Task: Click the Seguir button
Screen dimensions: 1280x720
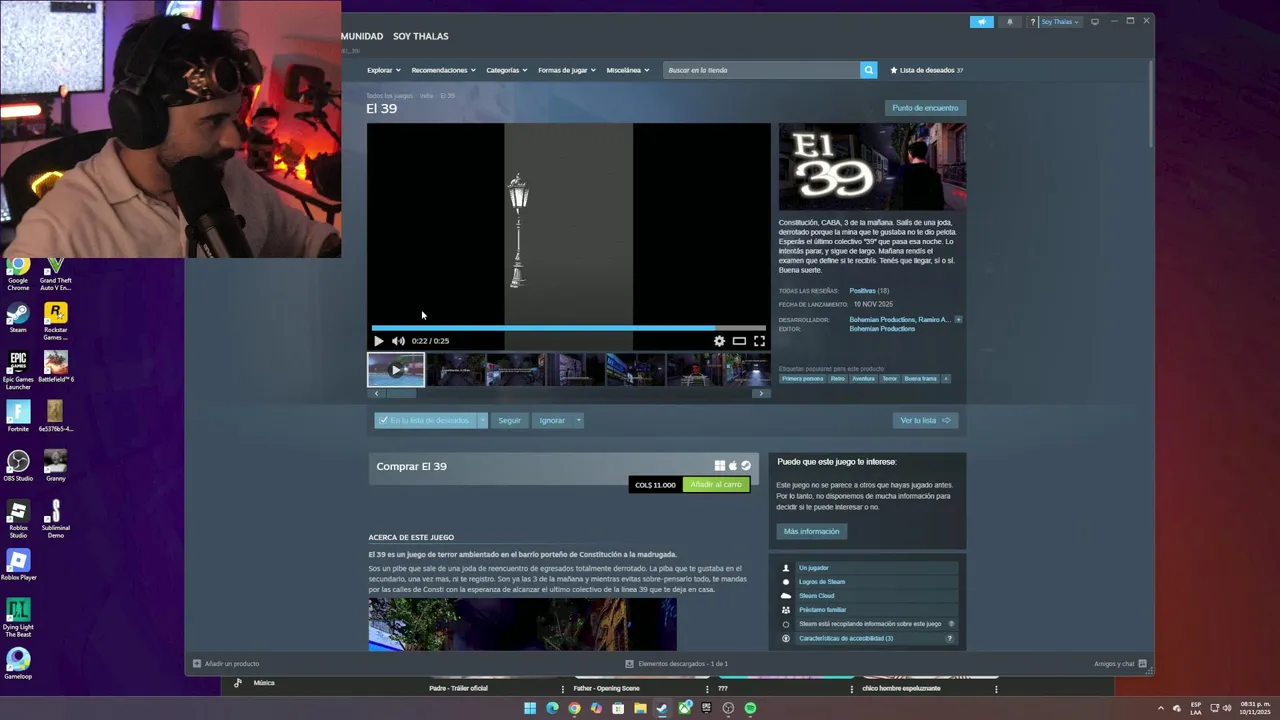Action: tap(509, 421)
